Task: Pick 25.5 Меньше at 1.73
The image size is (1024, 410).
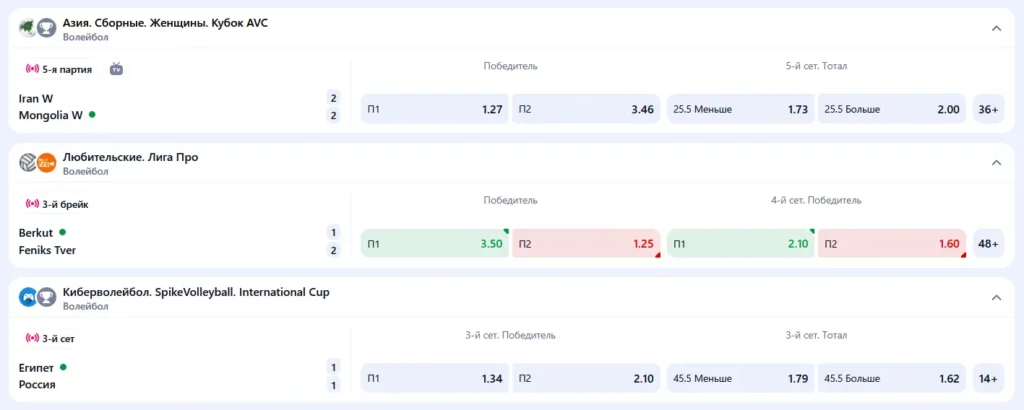Action: [x=740, y=109]
